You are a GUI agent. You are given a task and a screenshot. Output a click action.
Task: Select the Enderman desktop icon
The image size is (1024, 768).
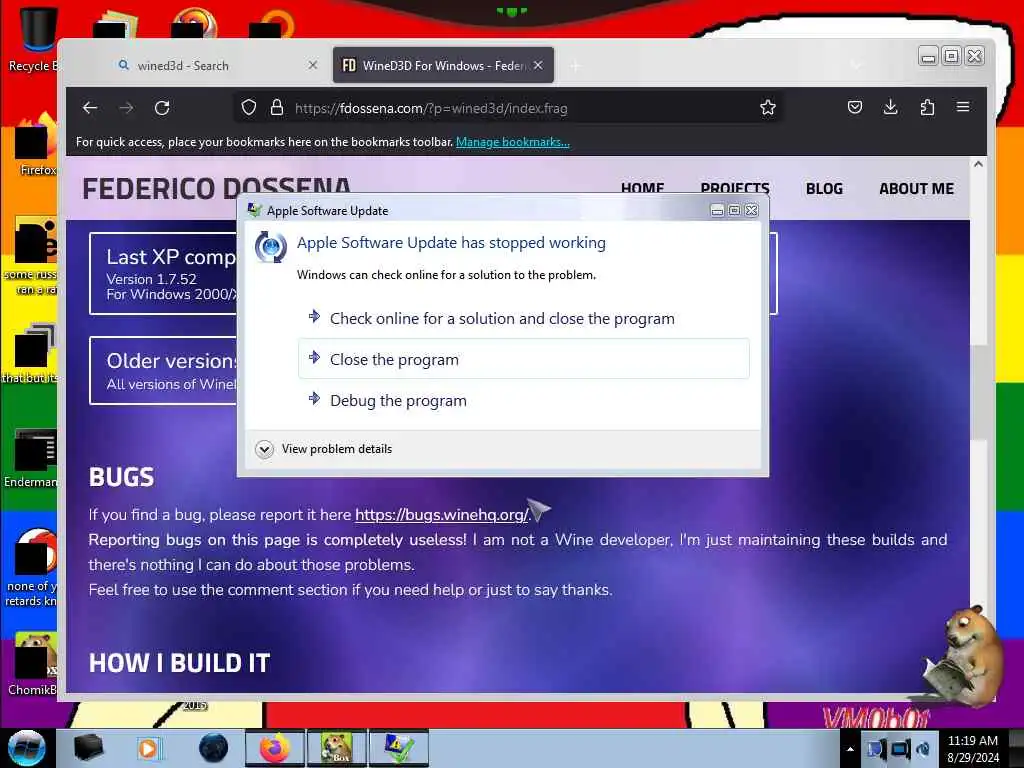pos(31,458)
